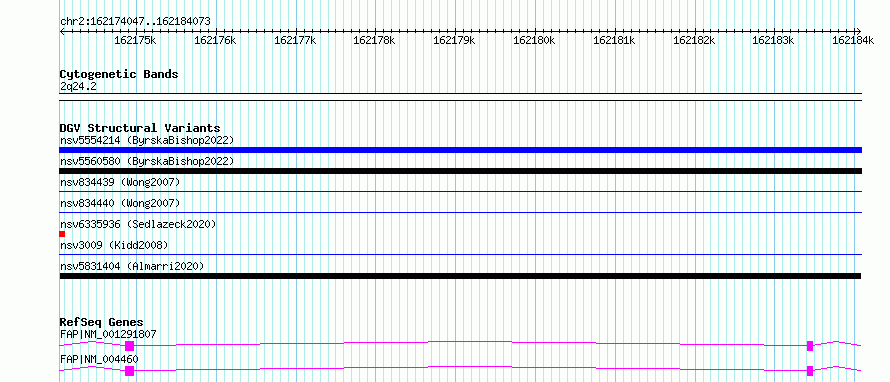Open variant nsv834440 (Wong2007) label
890x382 pixels.
tap(120, 203)
